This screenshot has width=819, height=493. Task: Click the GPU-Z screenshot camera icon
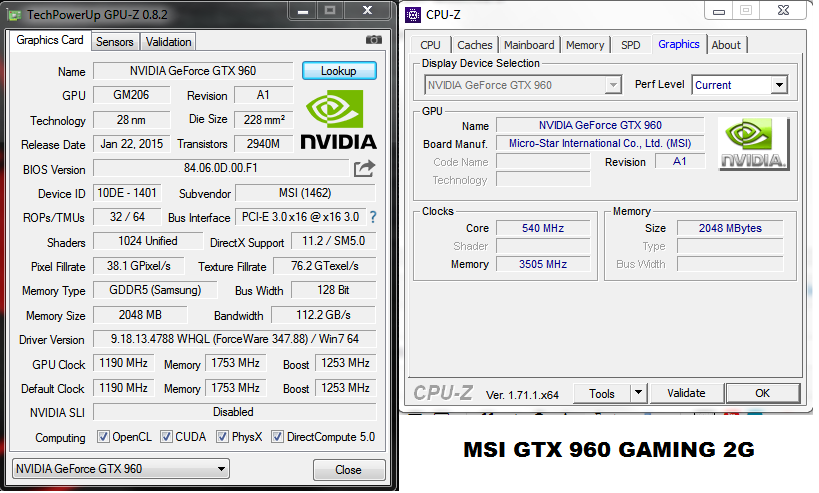tap(373, 40)
